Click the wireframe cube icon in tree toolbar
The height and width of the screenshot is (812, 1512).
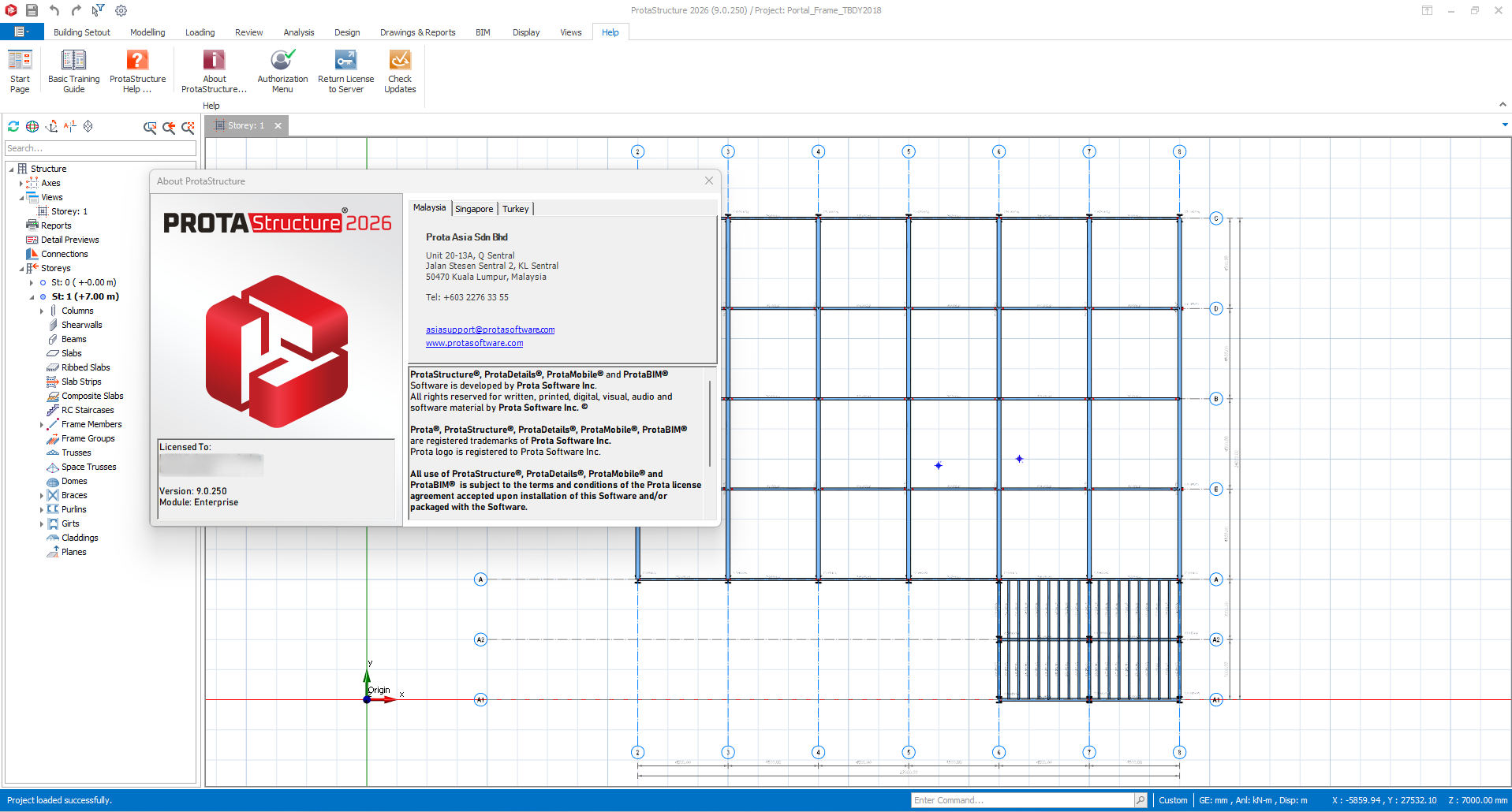(88, 126)
